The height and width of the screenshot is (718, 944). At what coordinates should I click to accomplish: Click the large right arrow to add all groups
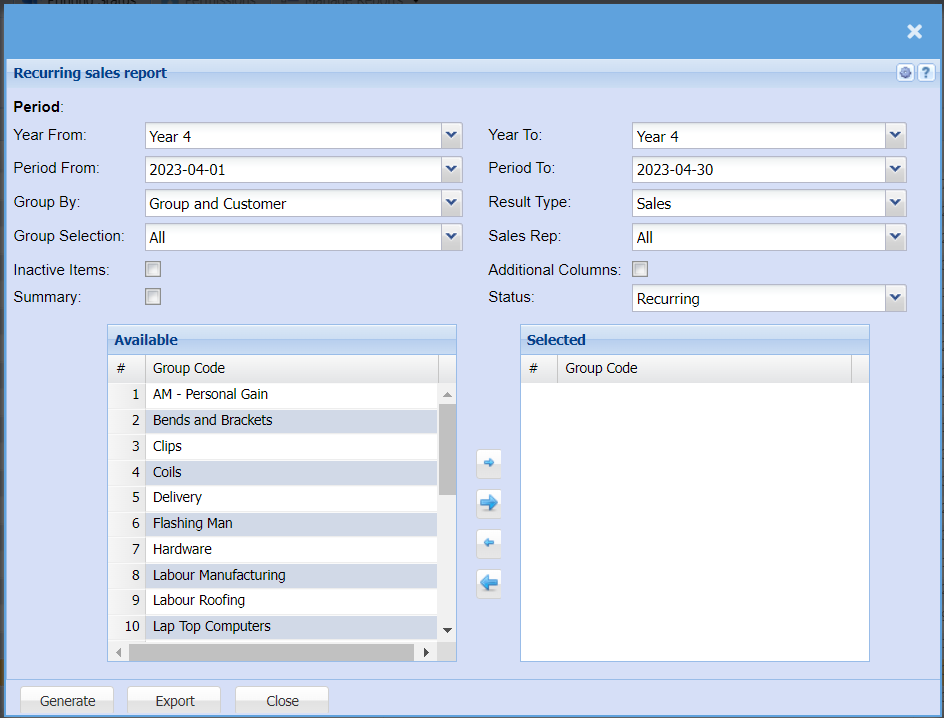(489, 502)
